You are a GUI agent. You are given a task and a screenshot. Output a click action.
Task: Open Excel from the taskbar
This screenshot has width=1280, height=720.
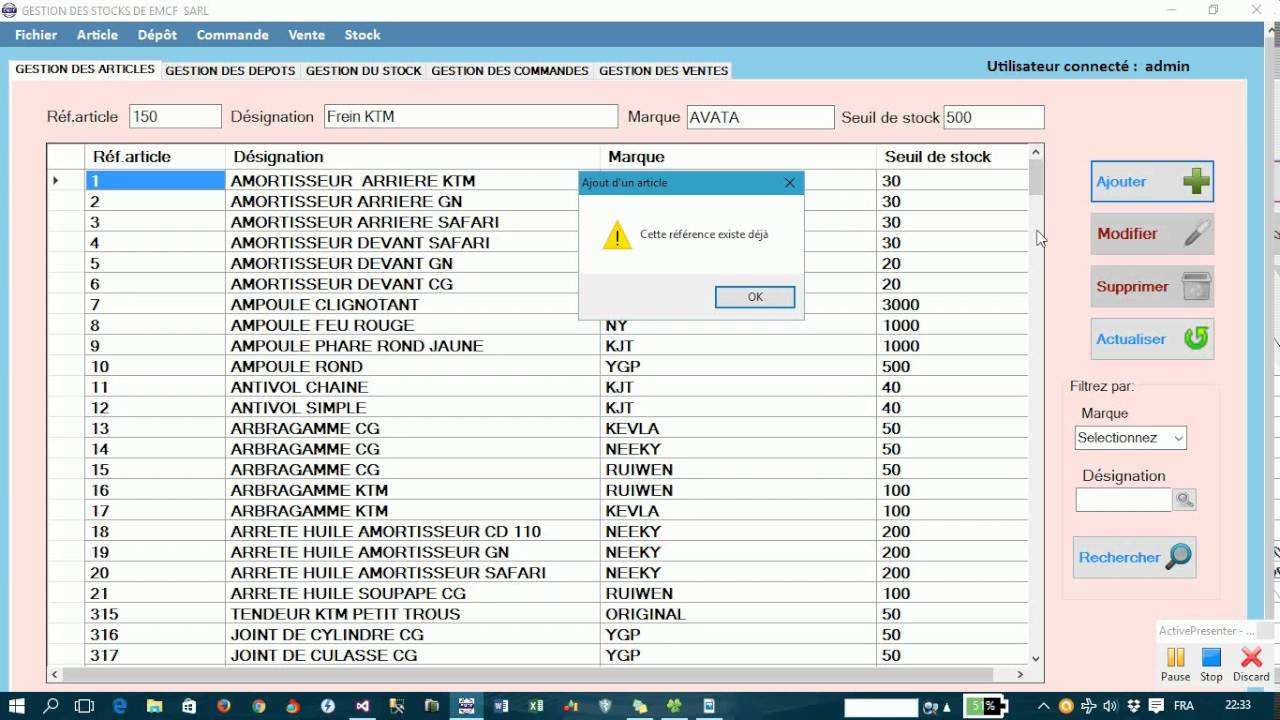536,706
